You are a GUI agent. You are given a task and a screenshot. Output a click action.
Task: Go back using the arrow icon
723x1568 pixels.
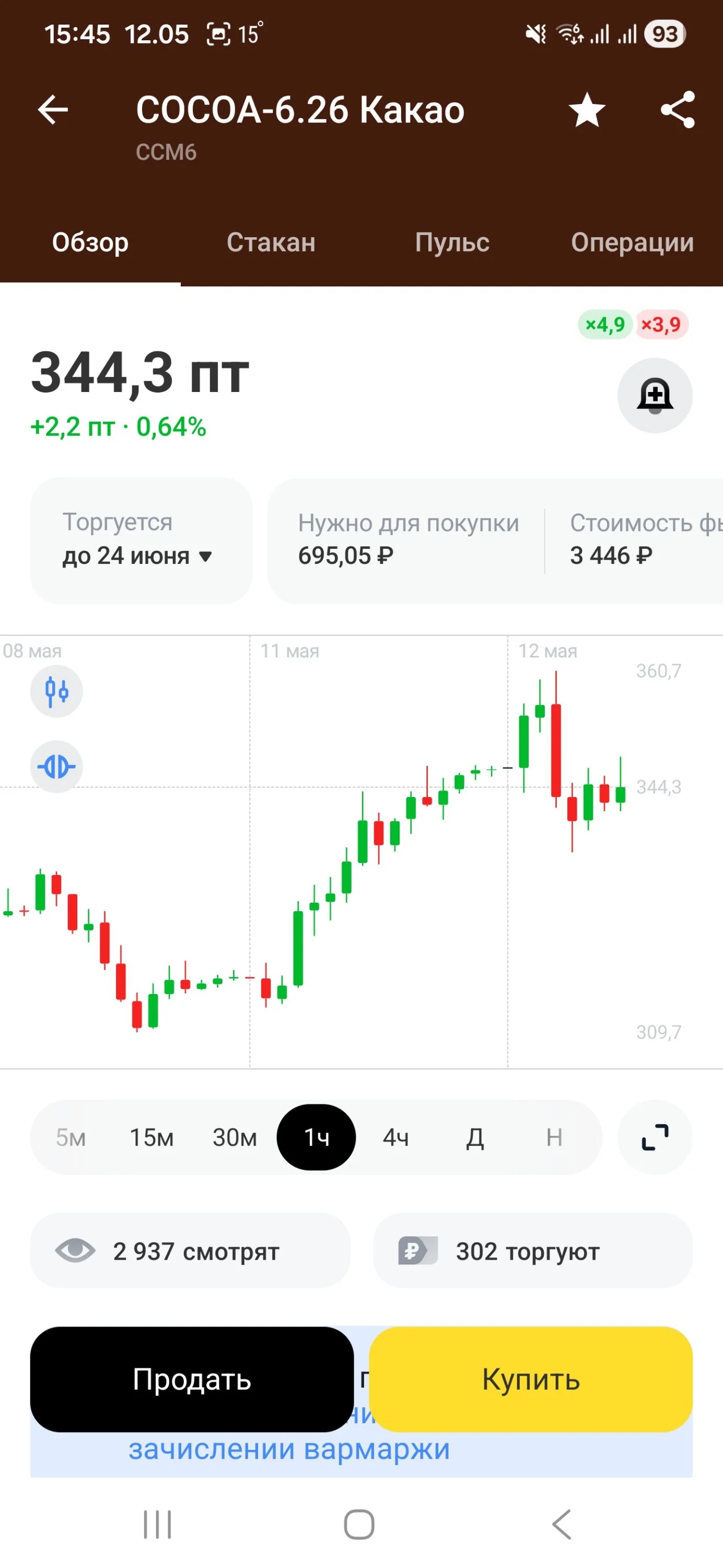tap(53, 110)
